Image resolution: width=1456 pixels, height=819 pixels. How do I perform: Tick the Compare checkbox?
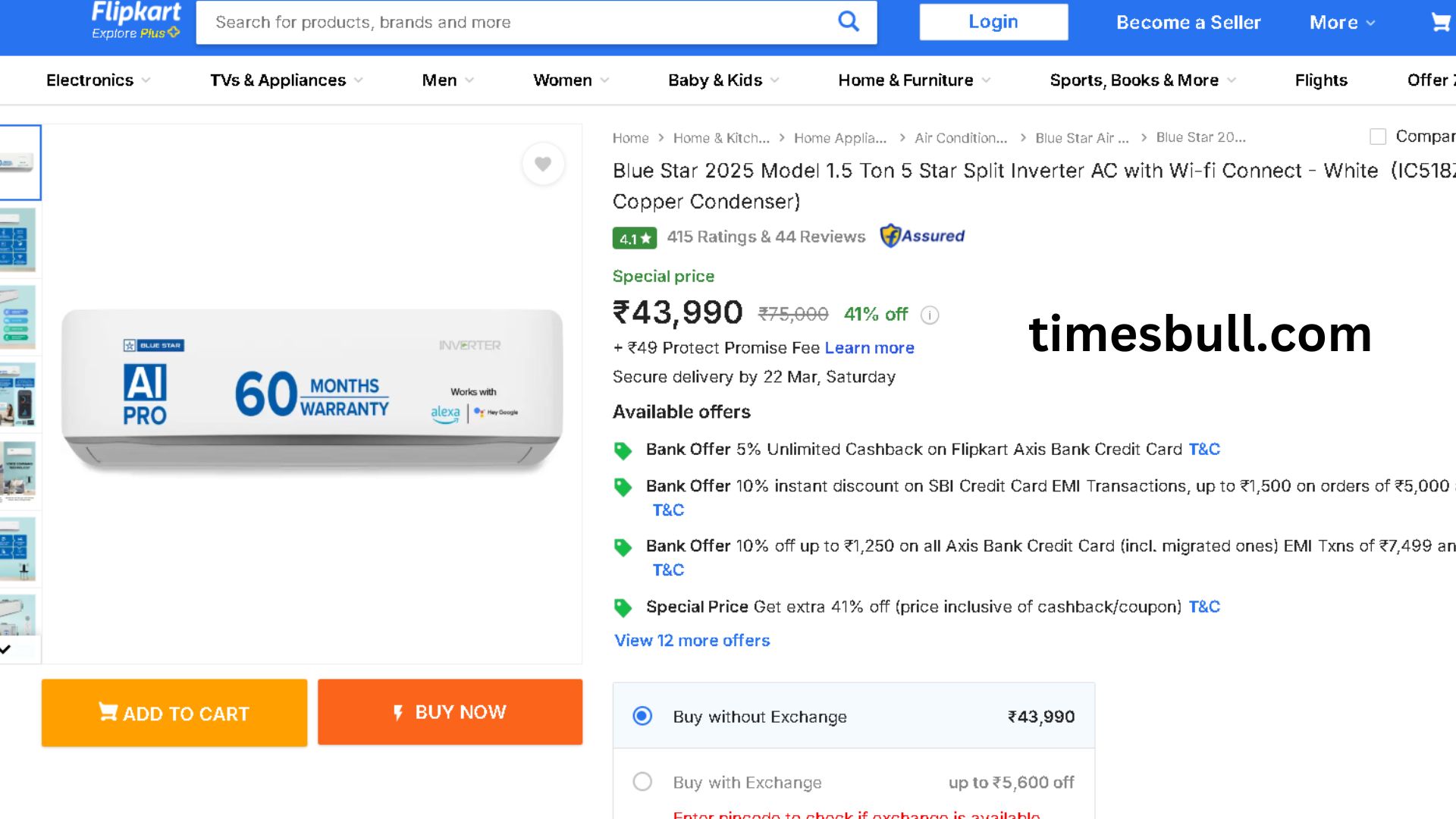pyautogui.click(x=1378, y=136)
